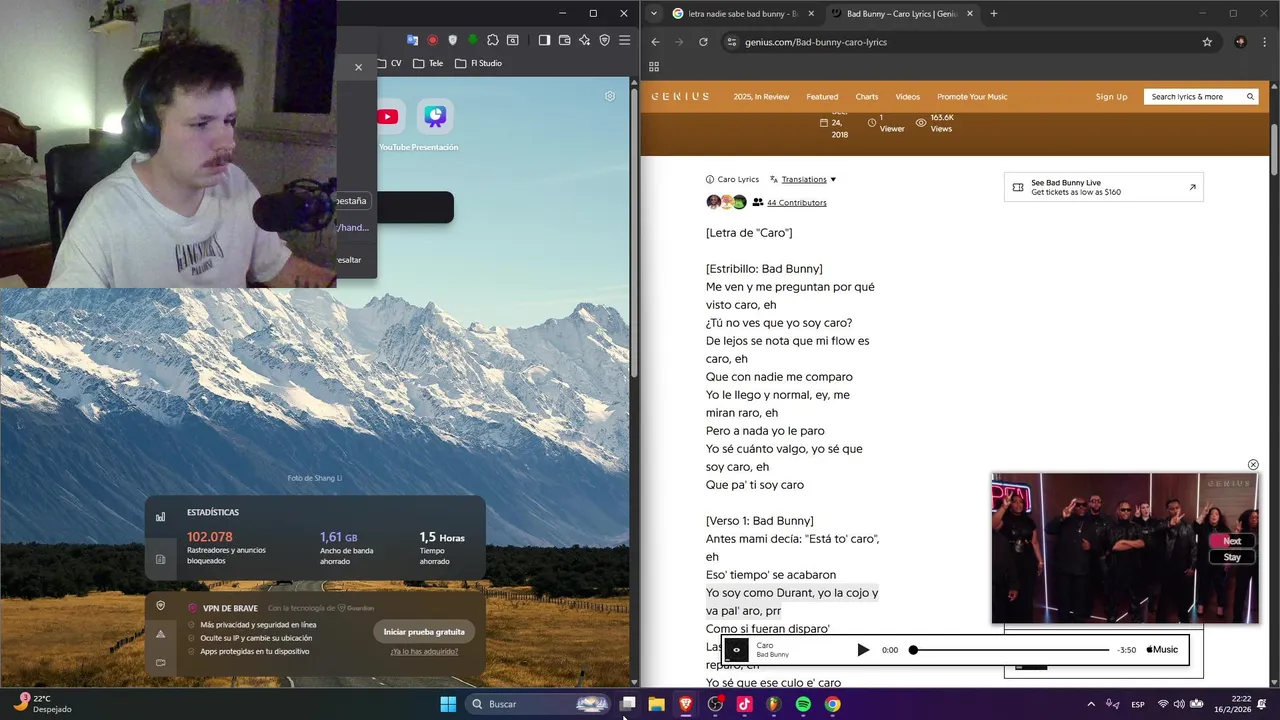Screen dimensions: 1280x720
Task: Open the green download extension icon
Action: tap(472, 40)
